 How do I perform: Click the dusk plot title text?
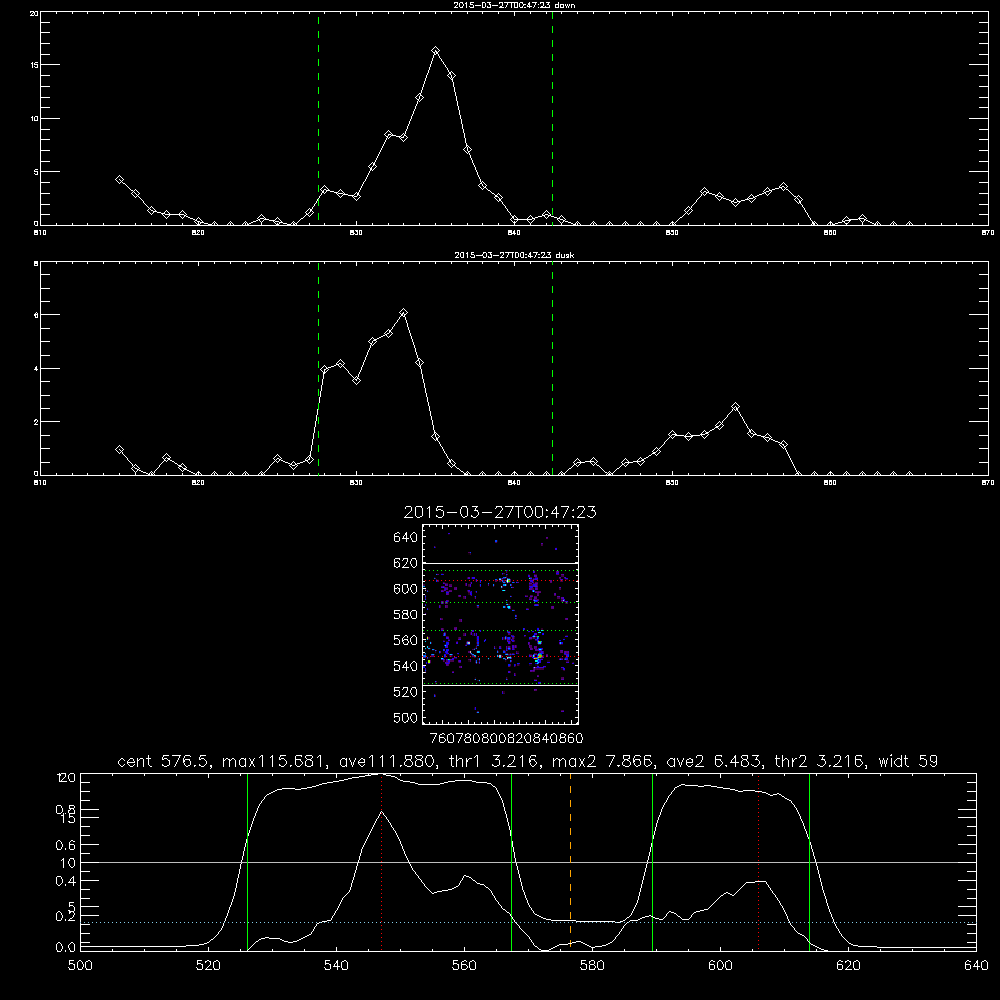[514, 255]
